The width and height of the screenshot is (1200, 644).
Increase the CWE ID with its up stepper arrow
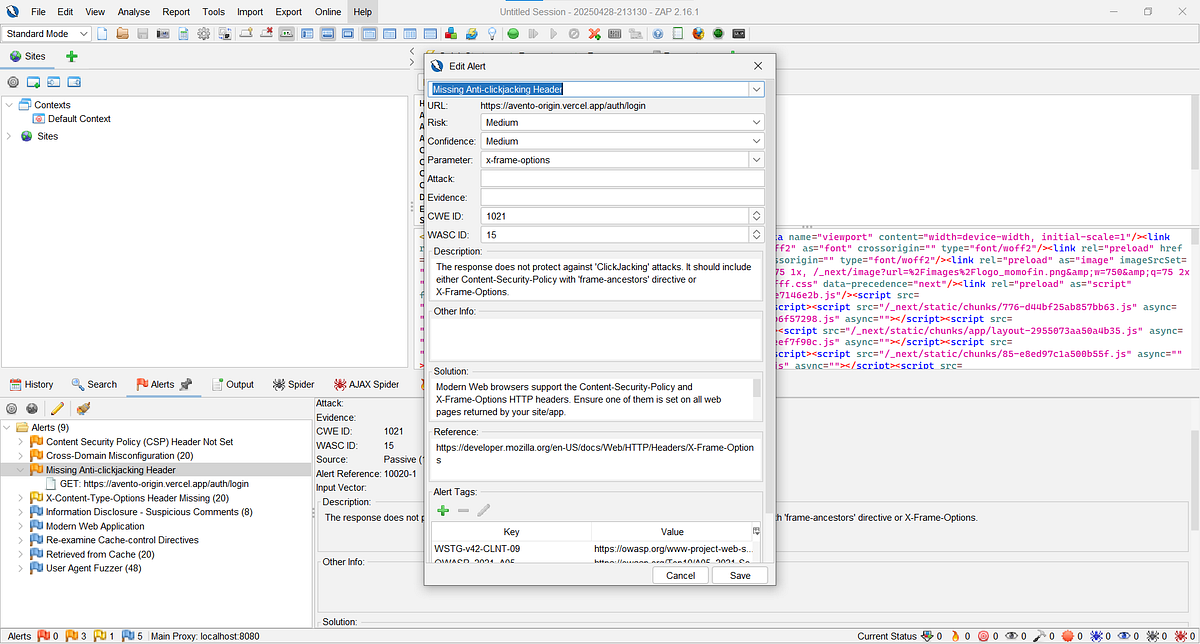757,212
